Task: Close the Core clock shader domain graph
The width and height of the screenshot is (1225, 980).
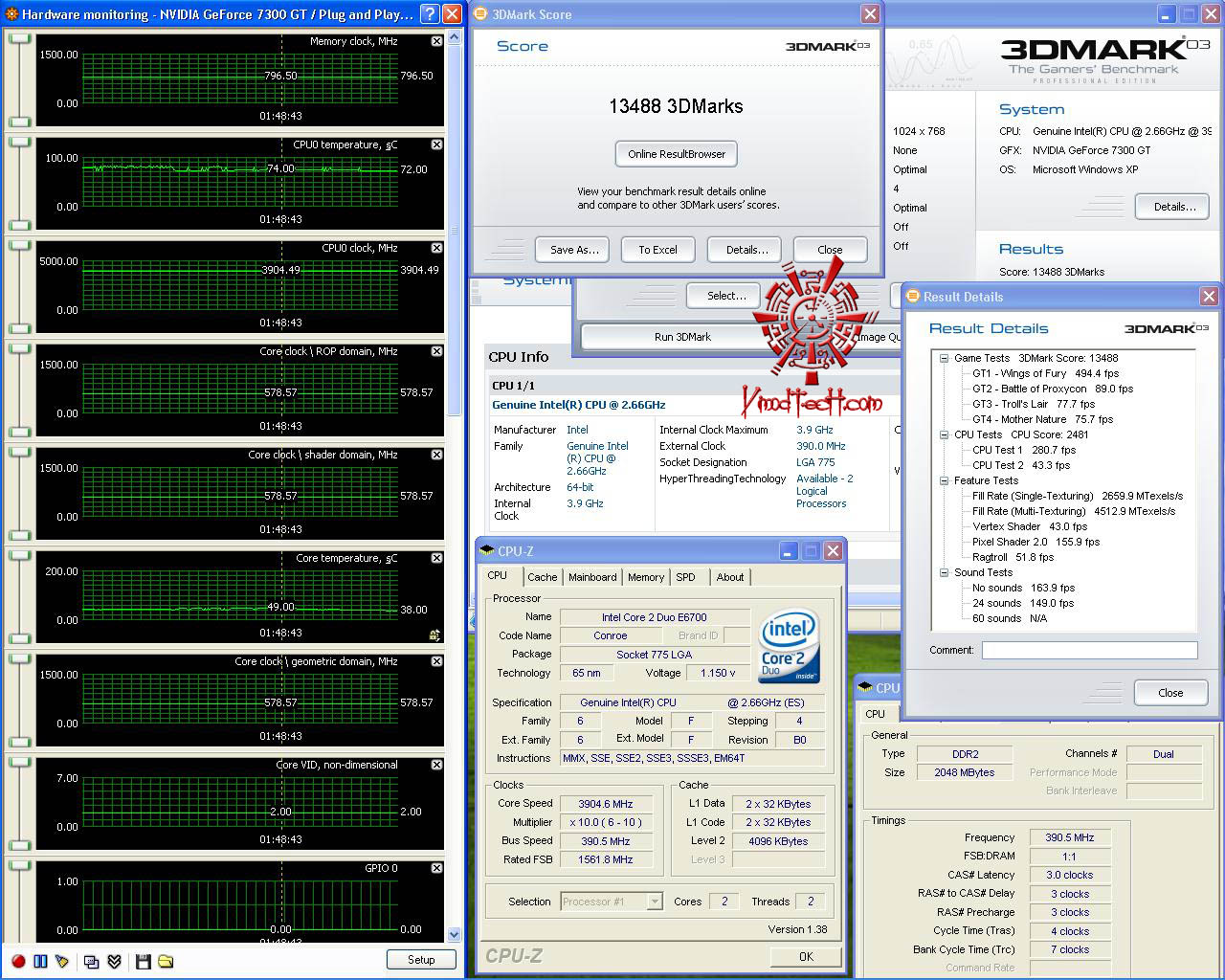Action: (436, 455)
